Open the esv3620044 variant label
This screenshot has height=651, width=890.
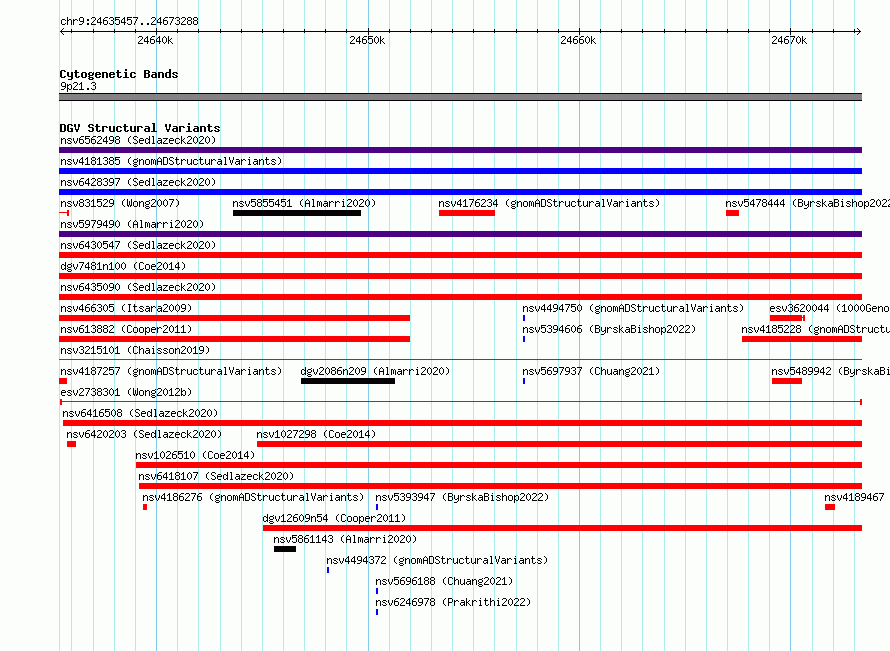pos(829,308)
